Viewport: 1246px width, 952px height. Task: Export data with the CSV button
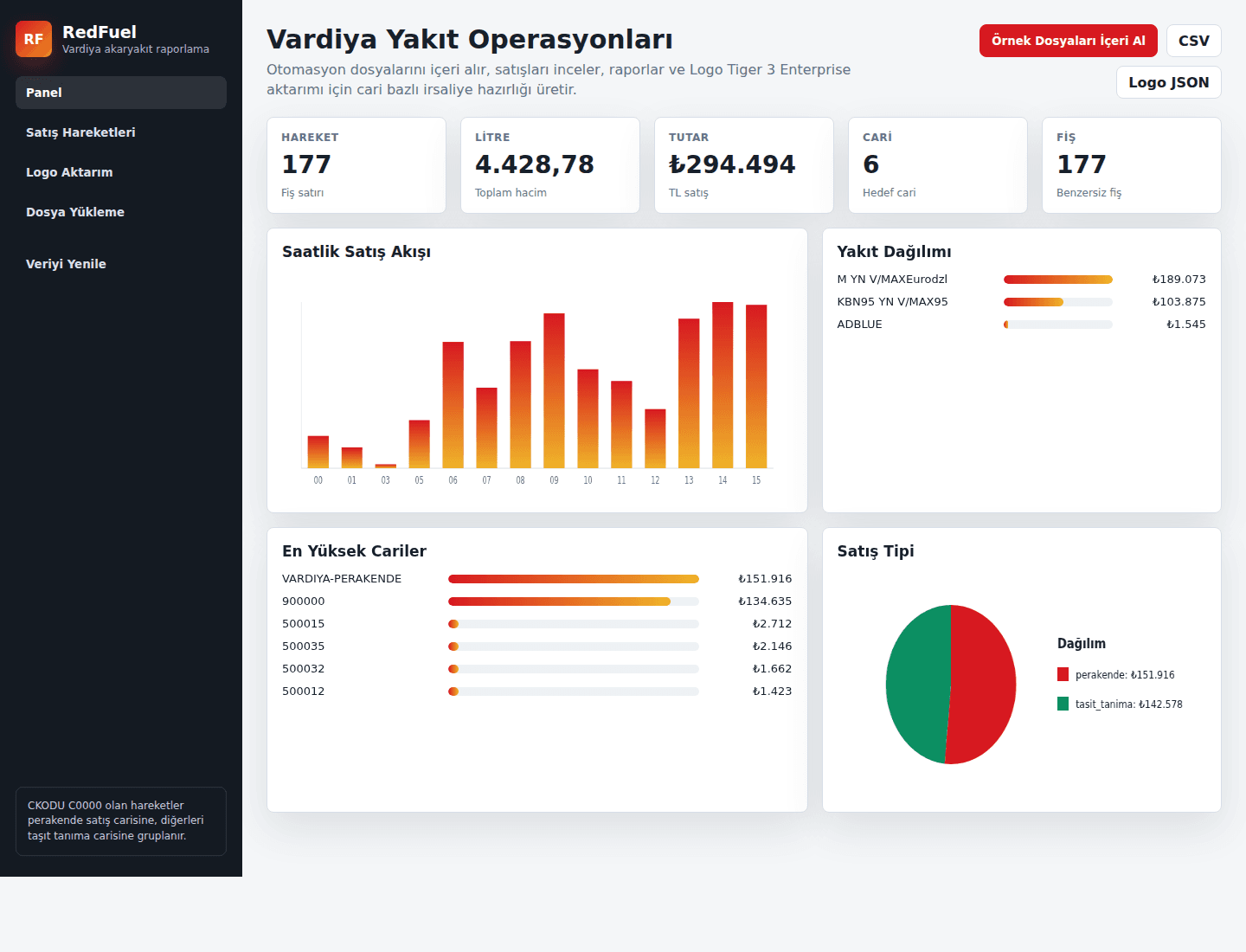(x=1193, y=41)
